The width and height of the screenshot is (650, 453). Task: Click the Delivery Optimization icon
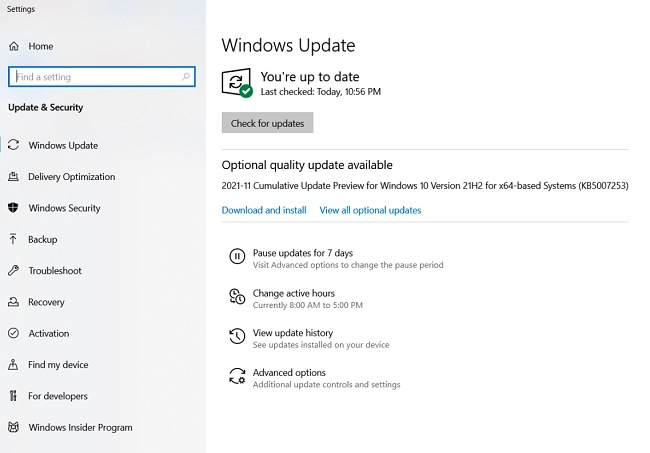(x=13, y=177)
